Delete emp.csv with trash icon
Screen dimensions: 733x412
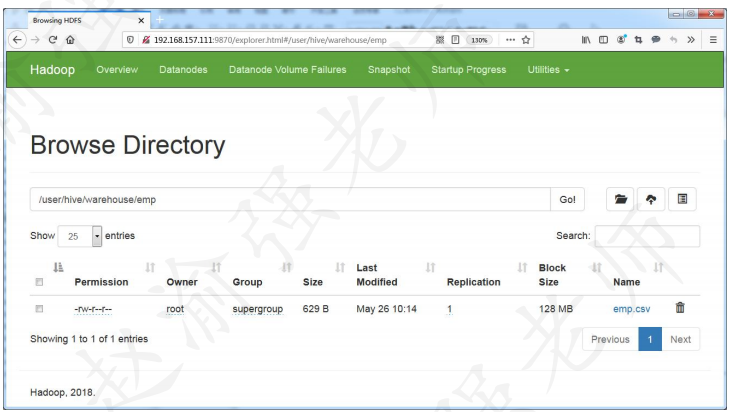click(680, 307)
